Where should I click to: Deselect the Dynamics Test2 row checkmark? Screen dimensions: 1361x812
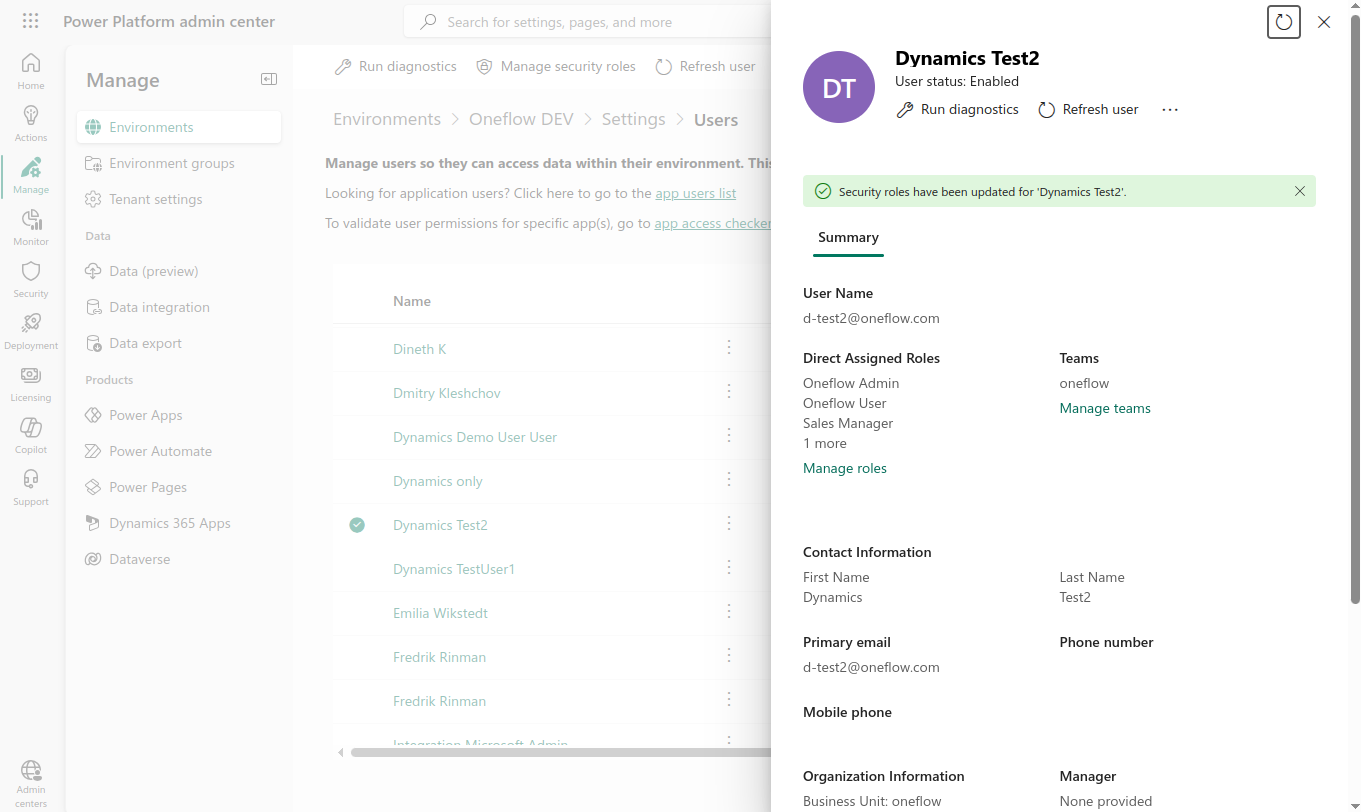pos(357,525)
